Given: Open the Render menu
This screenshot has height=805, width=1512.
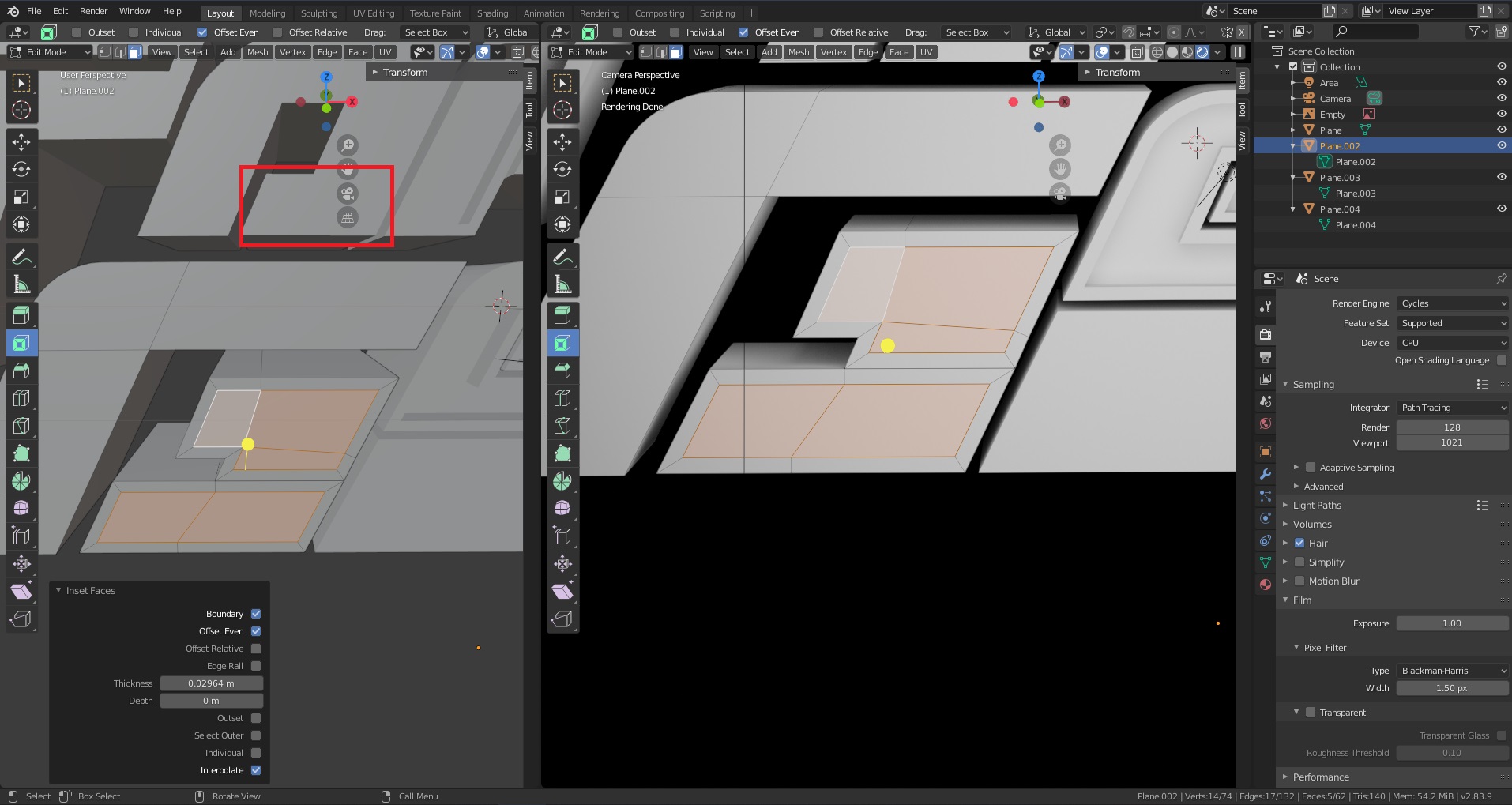Looking at the screenshot, I should (x=93, y=11).
